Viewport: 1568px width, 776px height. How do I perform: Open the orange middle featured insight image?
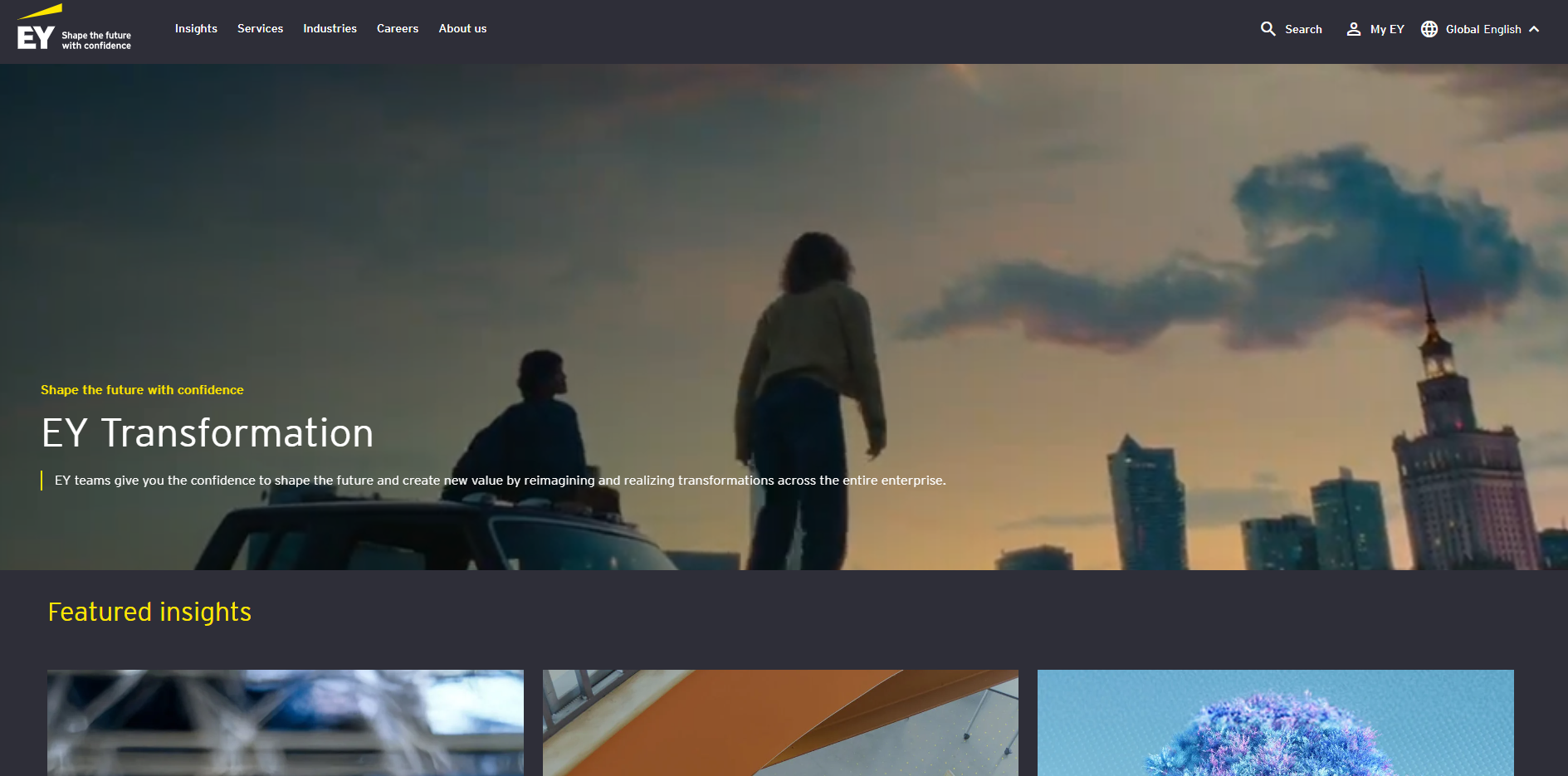(780, 722)
